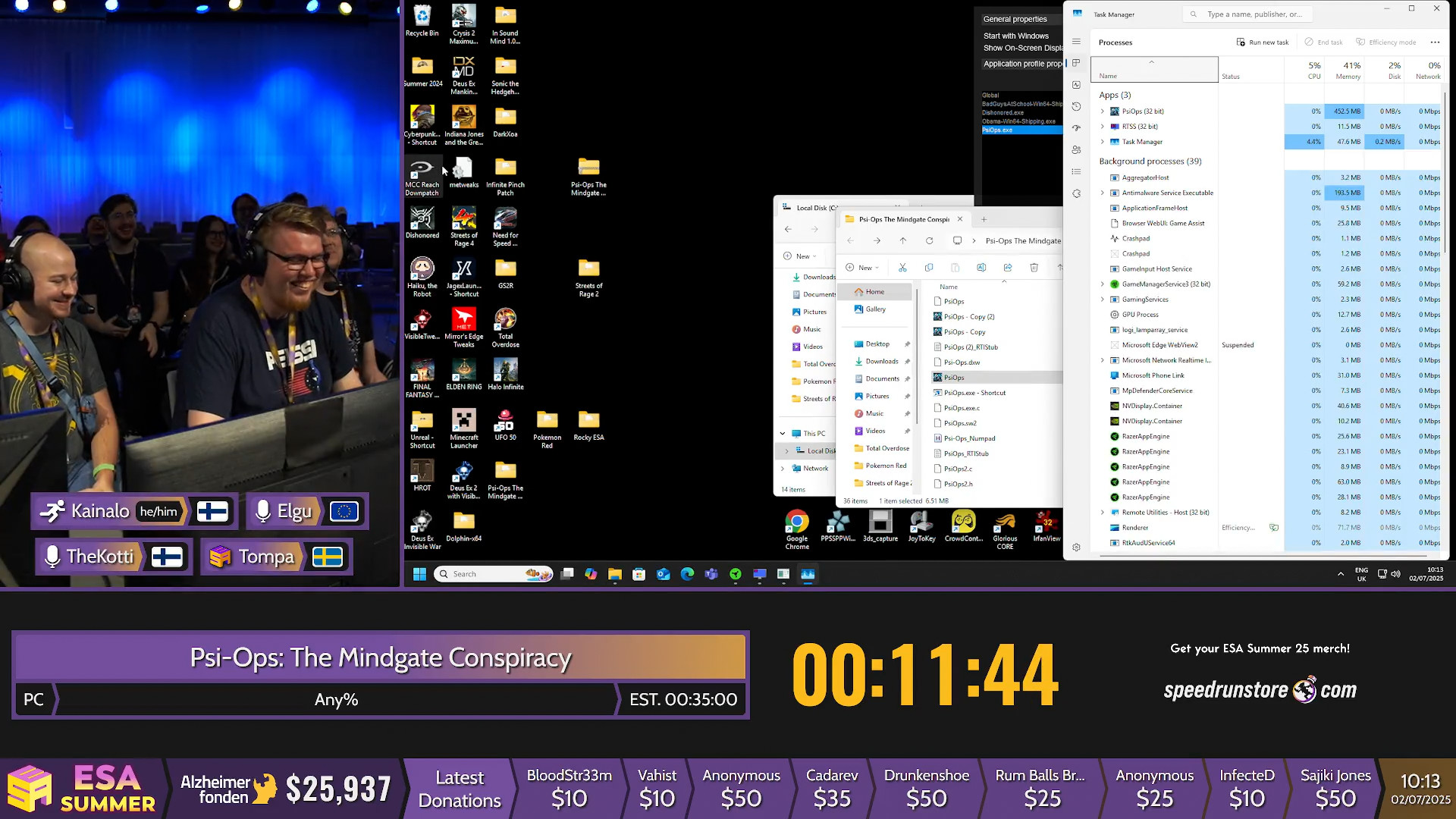Open File Explorer from the taskbar
This screenshot has width=1456, height=819.
pyautogui.click(x=615, y=574)
